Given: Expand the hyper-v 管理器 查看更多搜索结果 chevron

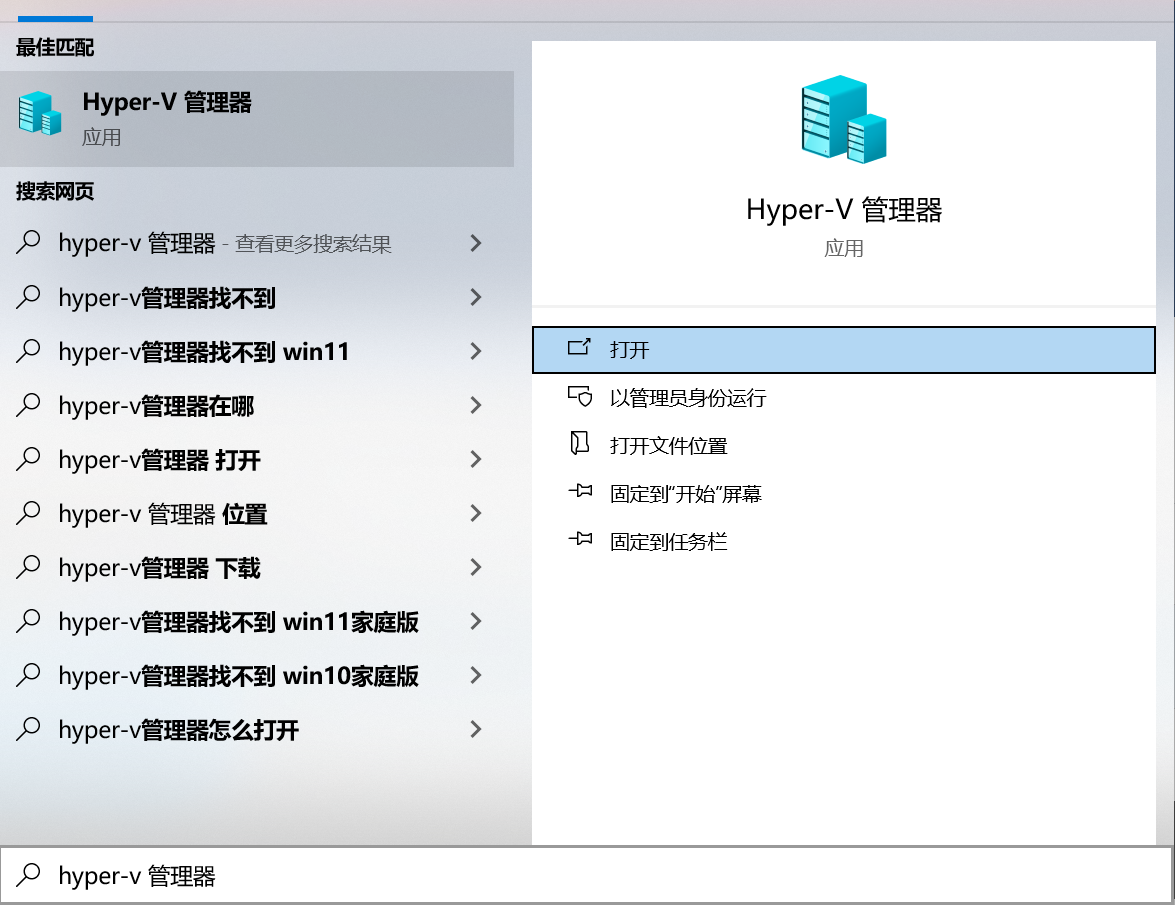Looking at the screenshot, I should (475, 243).
